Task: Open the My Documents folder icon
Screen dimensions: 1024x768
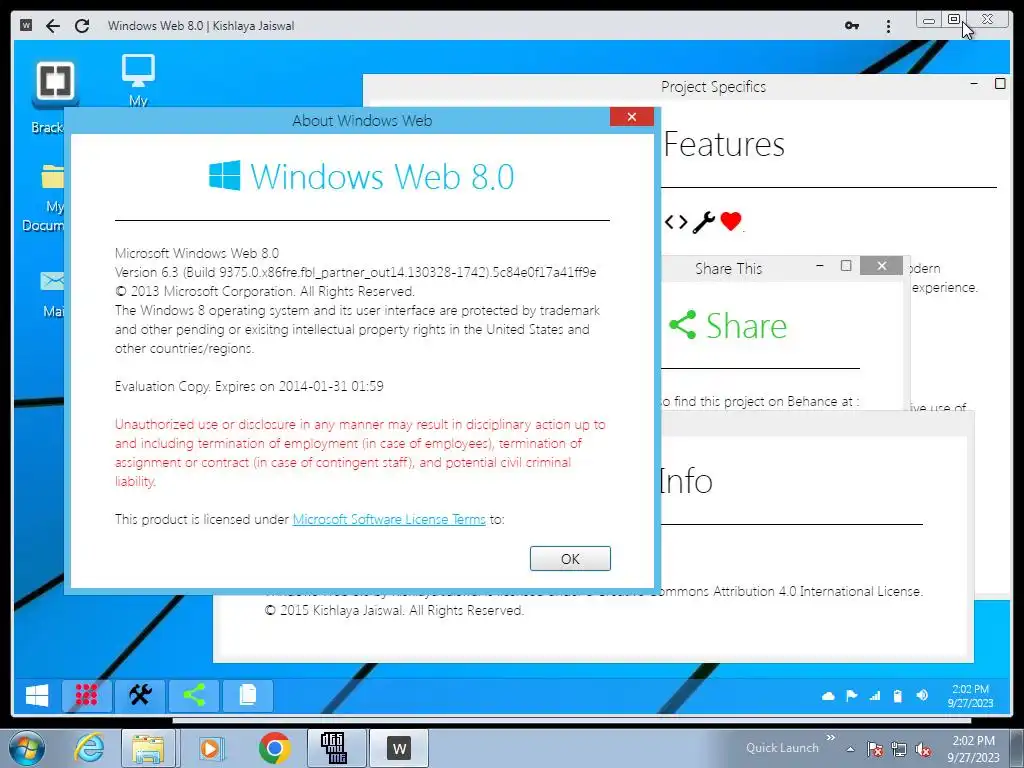Action: coord(52,176)
